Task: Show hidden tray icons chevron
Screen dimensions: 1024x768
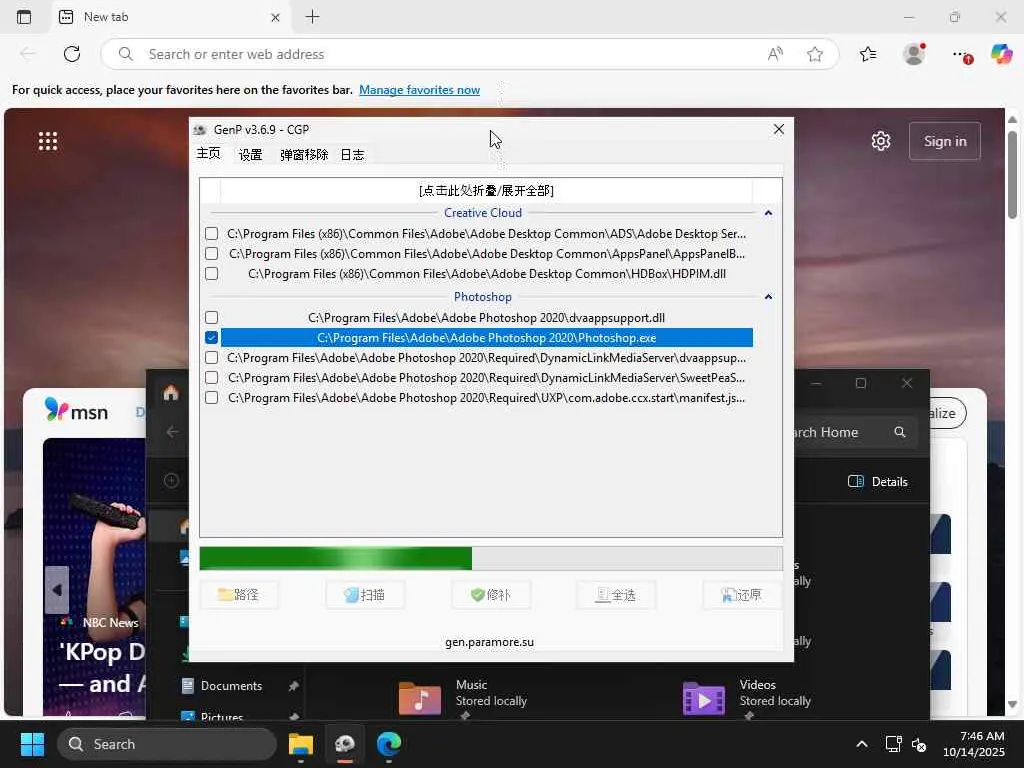Action: [862, 744]
